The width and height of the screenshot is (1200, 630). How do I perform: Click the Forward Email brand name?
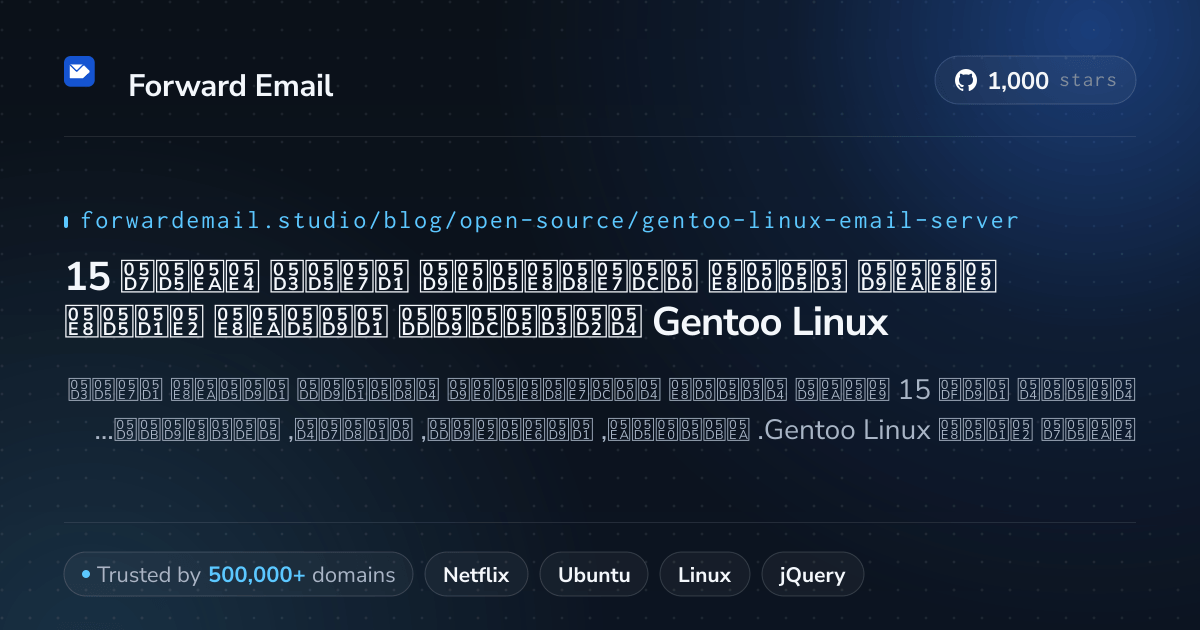(x=231, y=86)
